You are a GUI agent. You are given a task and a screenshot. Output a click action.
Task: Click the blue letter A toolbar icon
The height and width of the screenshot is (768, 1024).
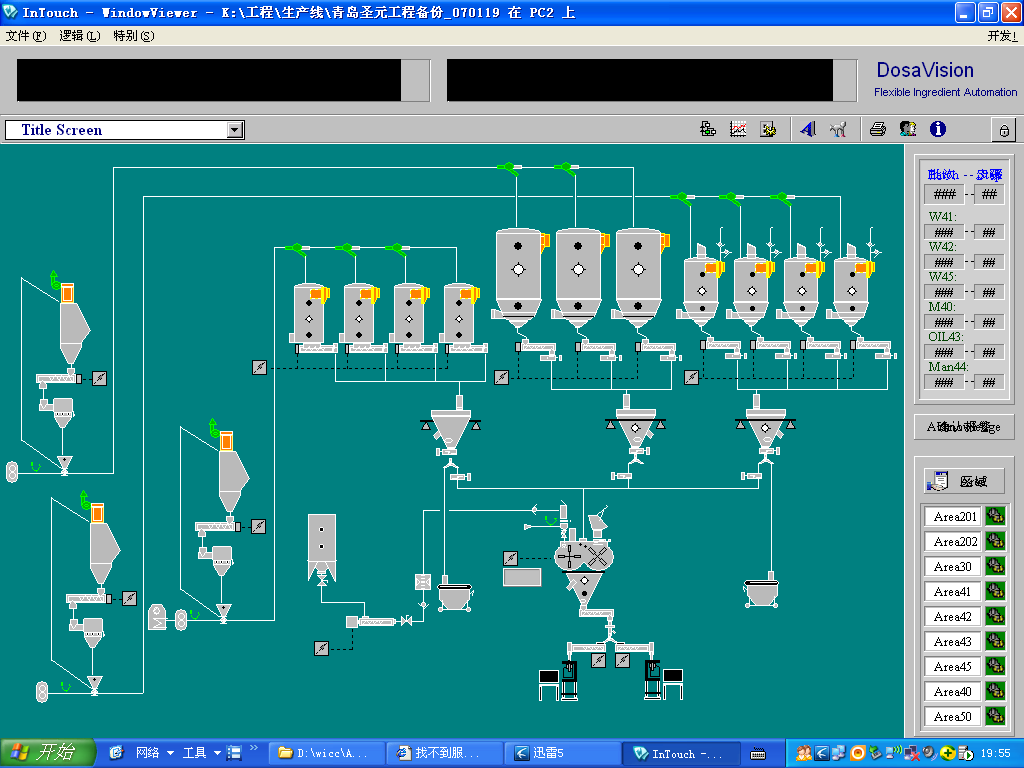[x=808, y=129]
